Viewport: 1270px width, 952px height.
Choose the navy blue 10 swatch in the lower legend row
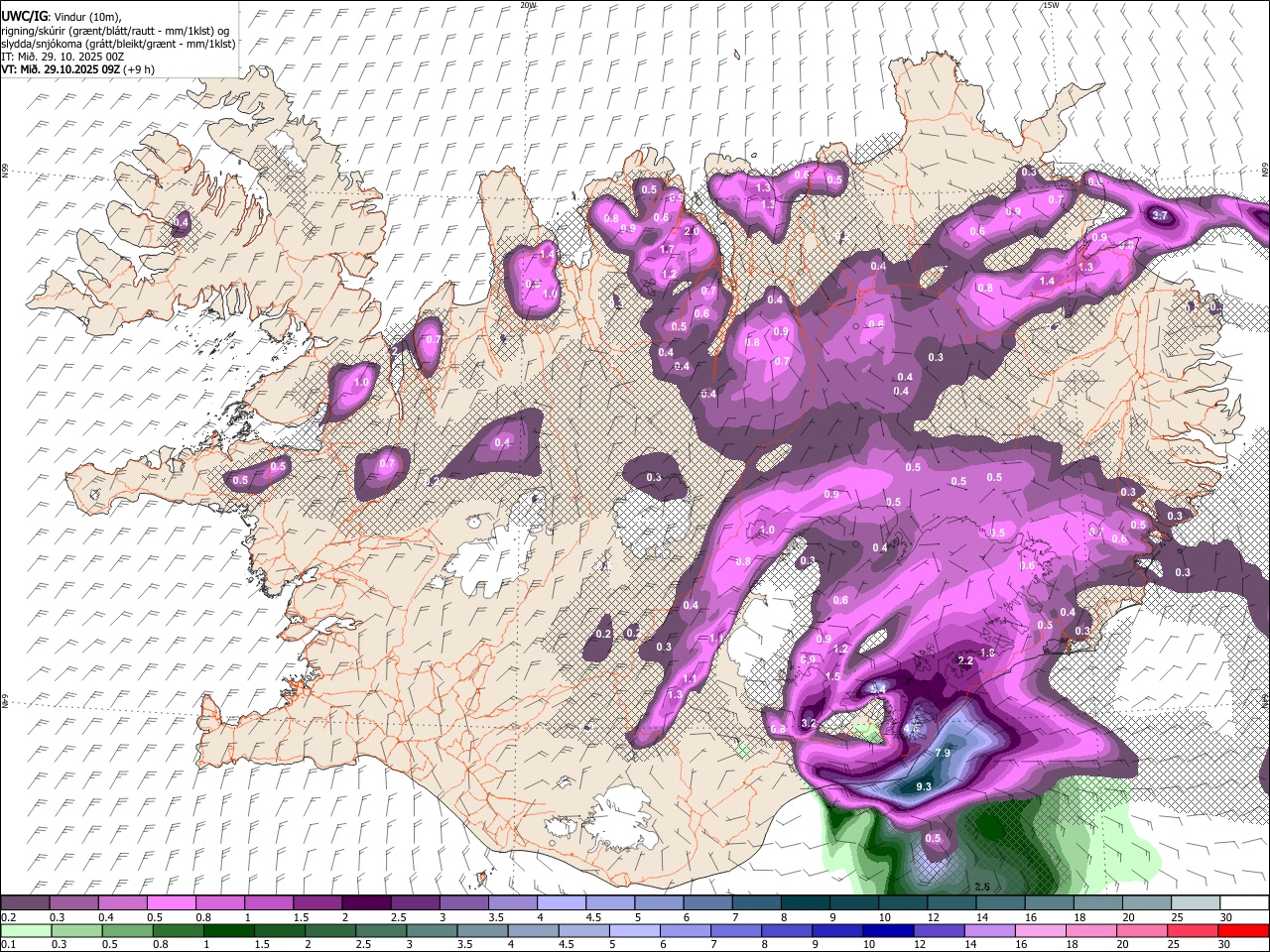click(887, 931)
